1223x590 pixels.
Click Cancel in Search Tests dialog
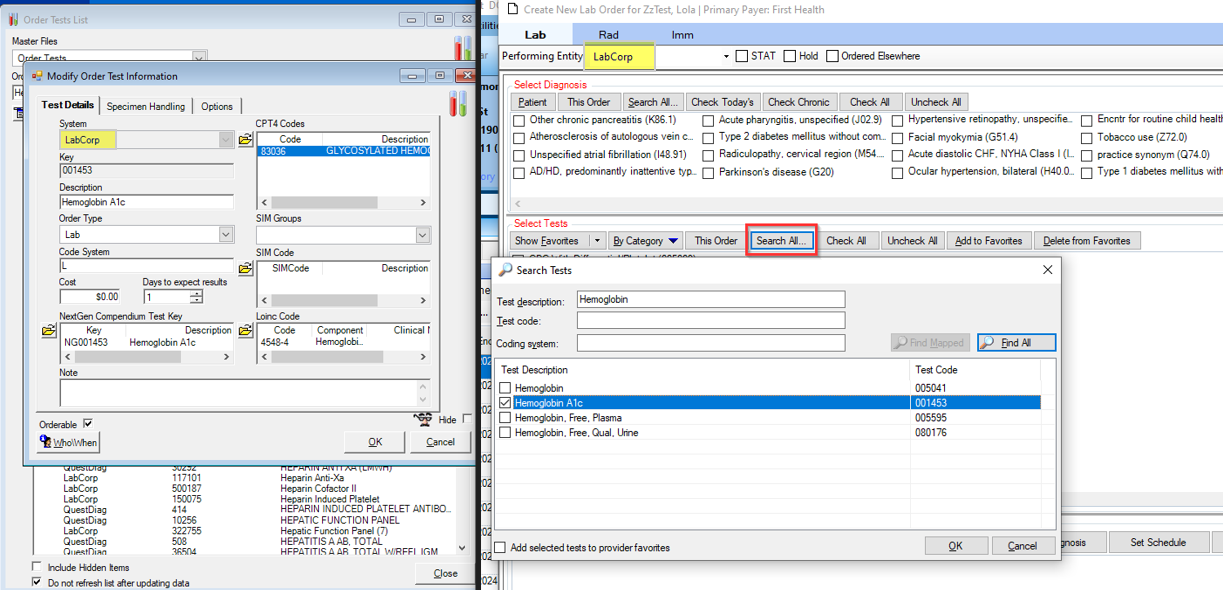pyautogui.click(x=1022, y=546)
